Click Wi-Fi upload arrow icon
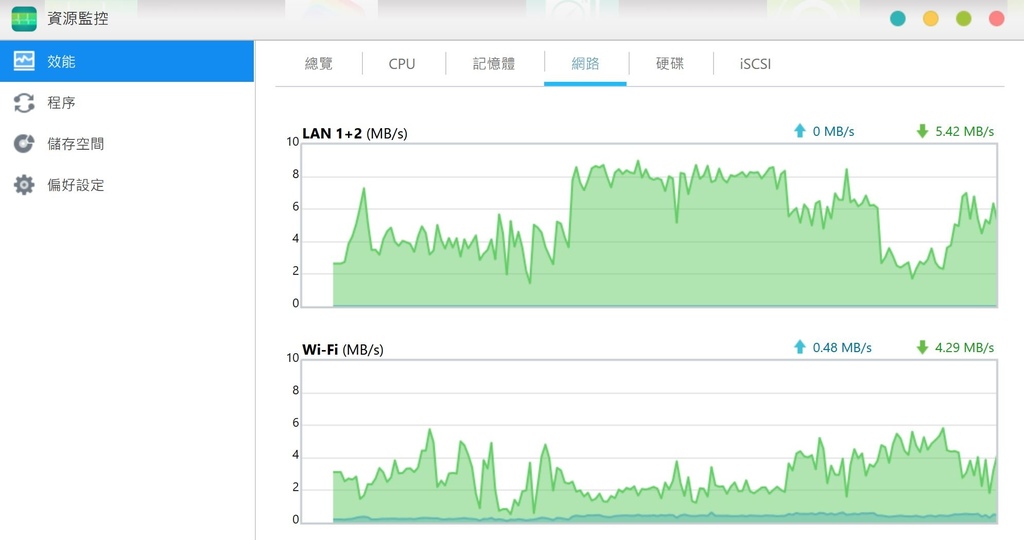The width and height of the screenshot is (1024, 540). pyautogui.click(x=799, y=347)
